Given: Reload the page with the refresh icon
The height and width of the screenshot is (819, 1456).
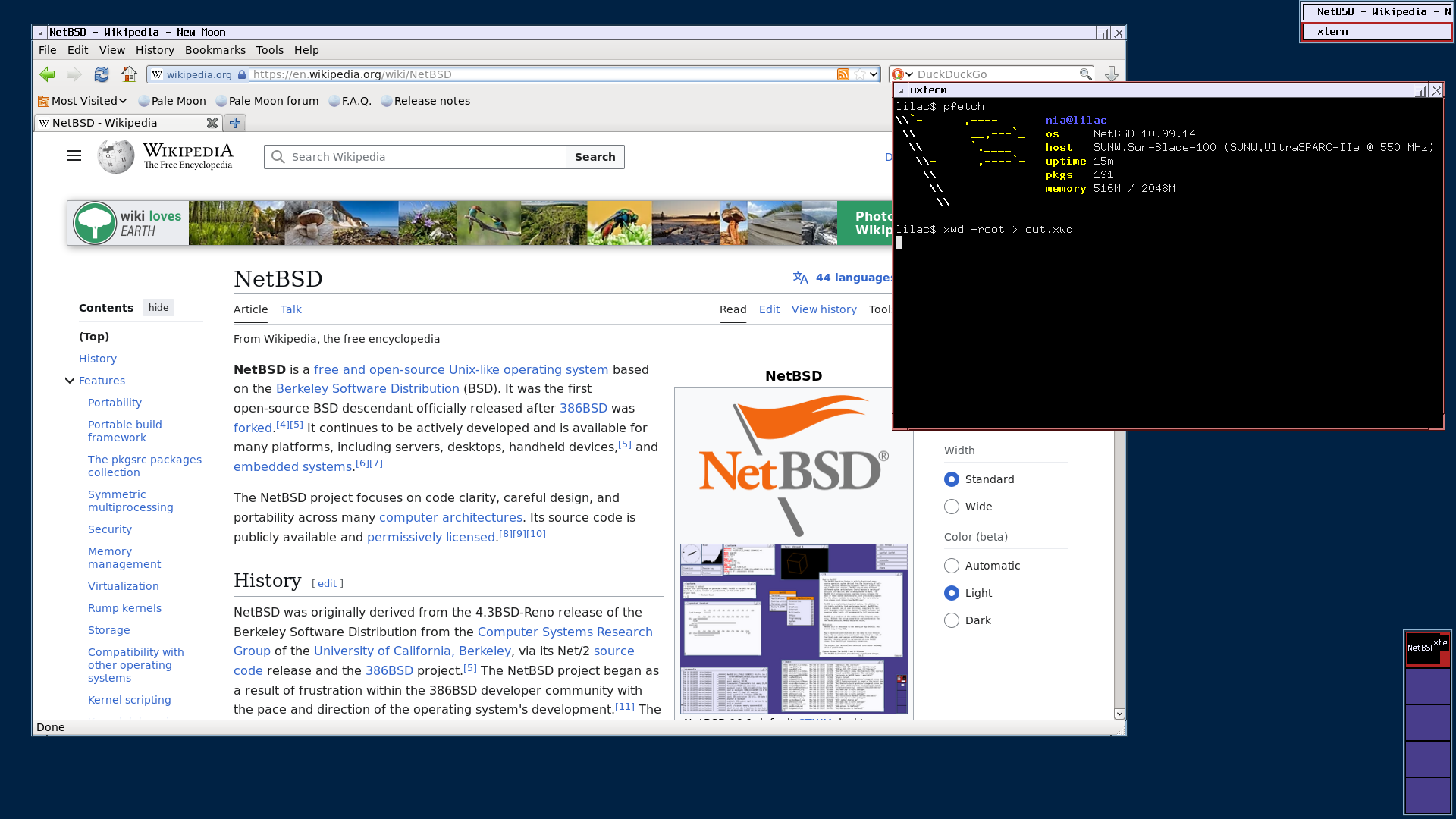Looking at the screenshot, I should [x=102, y=74].
